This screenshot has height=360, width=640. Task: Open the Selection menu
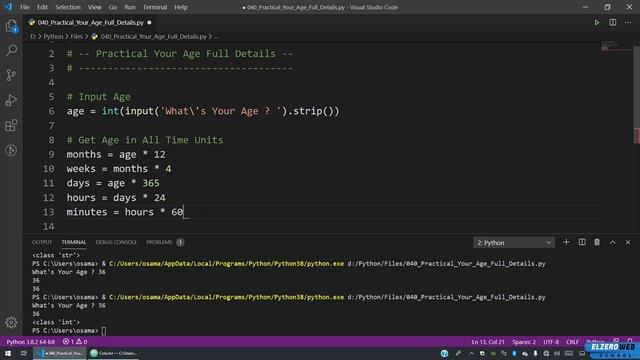point(68,7)
